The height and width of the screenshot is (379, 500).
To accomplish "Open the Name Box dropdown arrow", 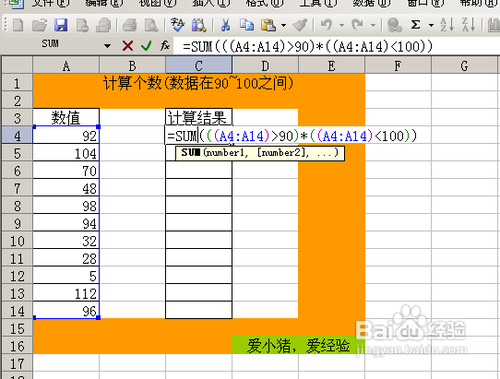I will tap(107, 46).
